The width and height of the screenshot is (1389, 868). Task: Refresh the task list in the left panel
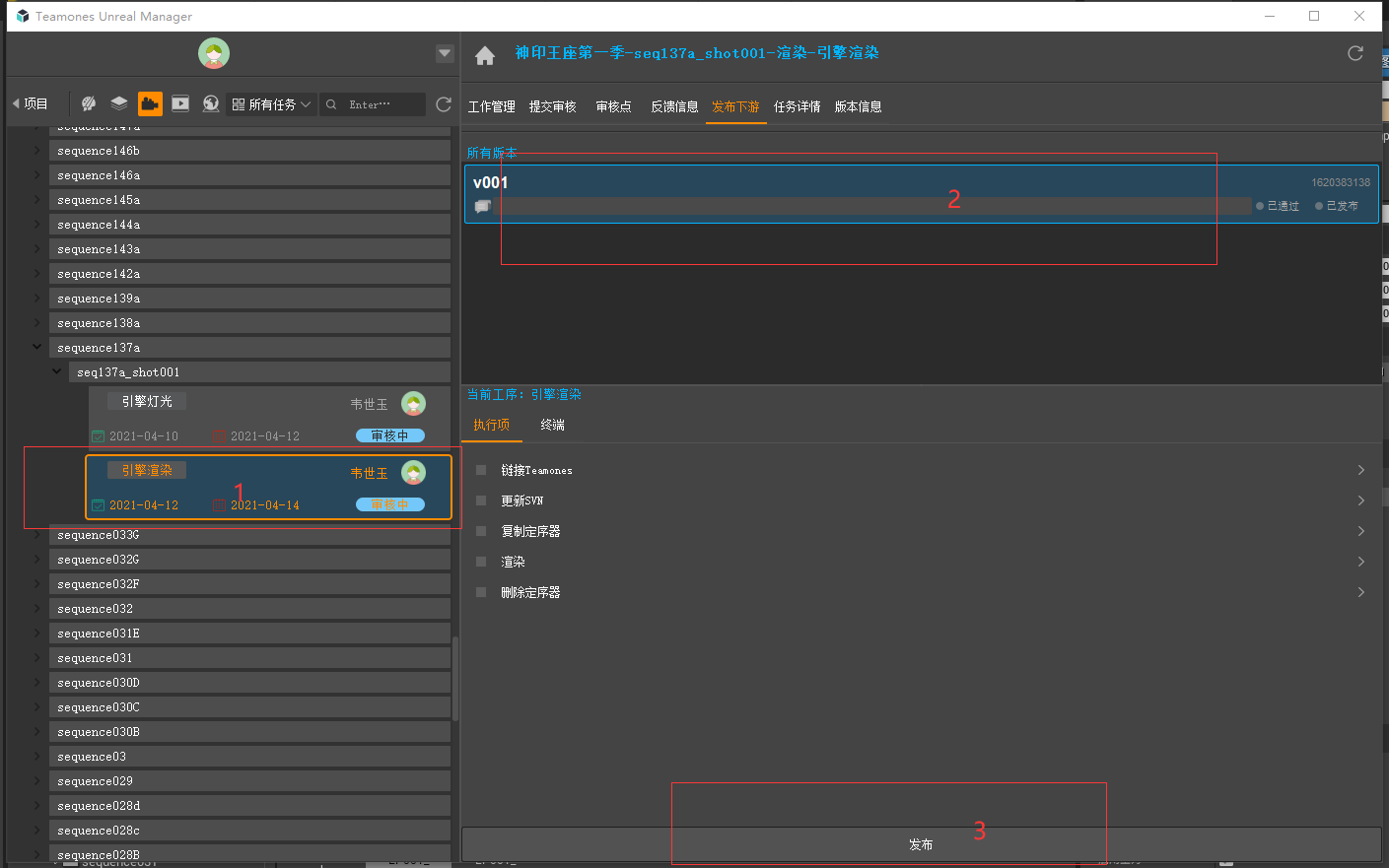[444, 104]
